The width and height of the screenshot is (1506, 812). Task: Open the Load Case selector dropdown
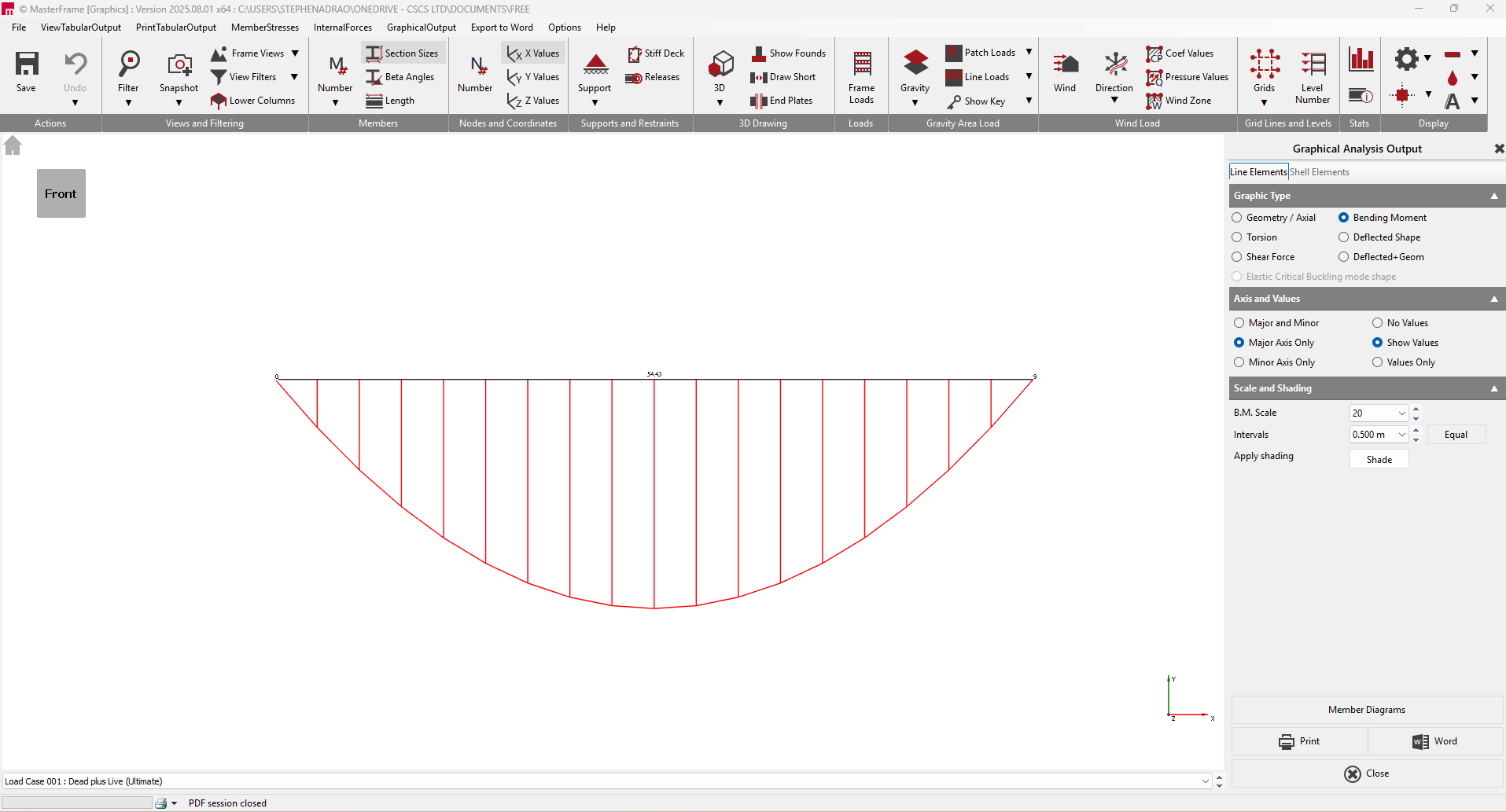point(1205,781)
